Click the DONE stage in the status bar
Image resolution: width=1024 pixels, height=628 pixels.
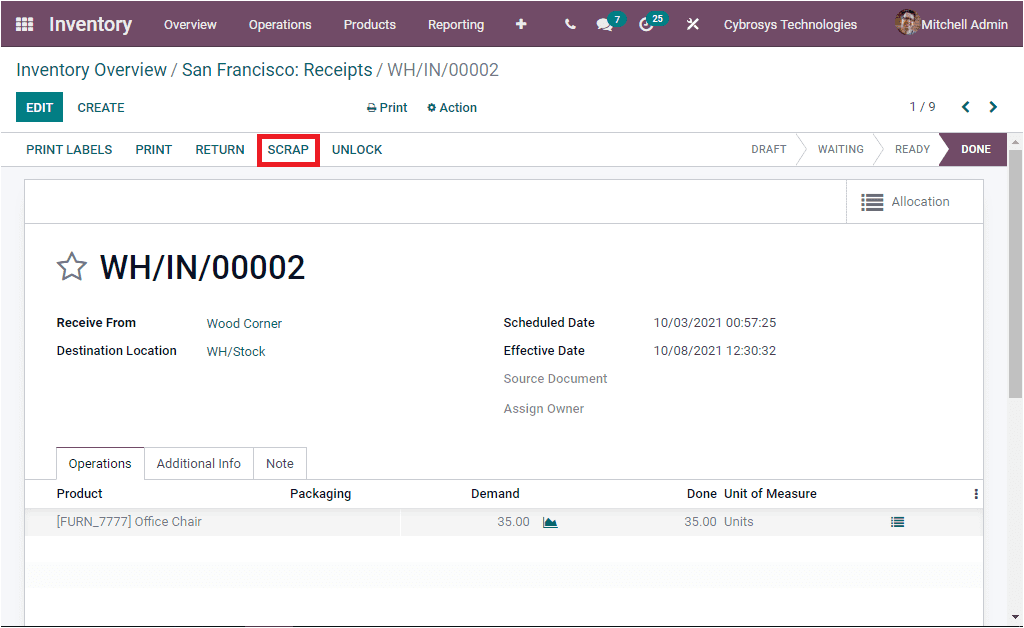[972, 149]
